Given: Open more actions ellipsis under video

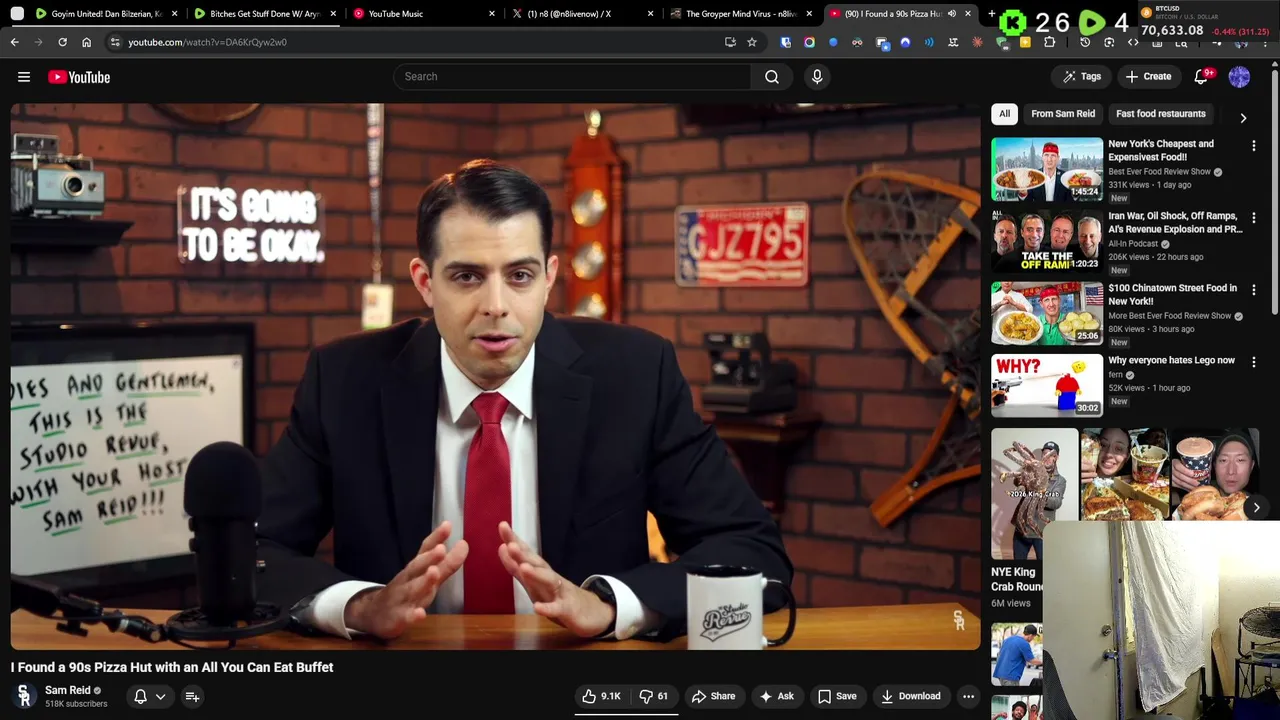Looking at the screenshot, I should [x=968, y=696].
